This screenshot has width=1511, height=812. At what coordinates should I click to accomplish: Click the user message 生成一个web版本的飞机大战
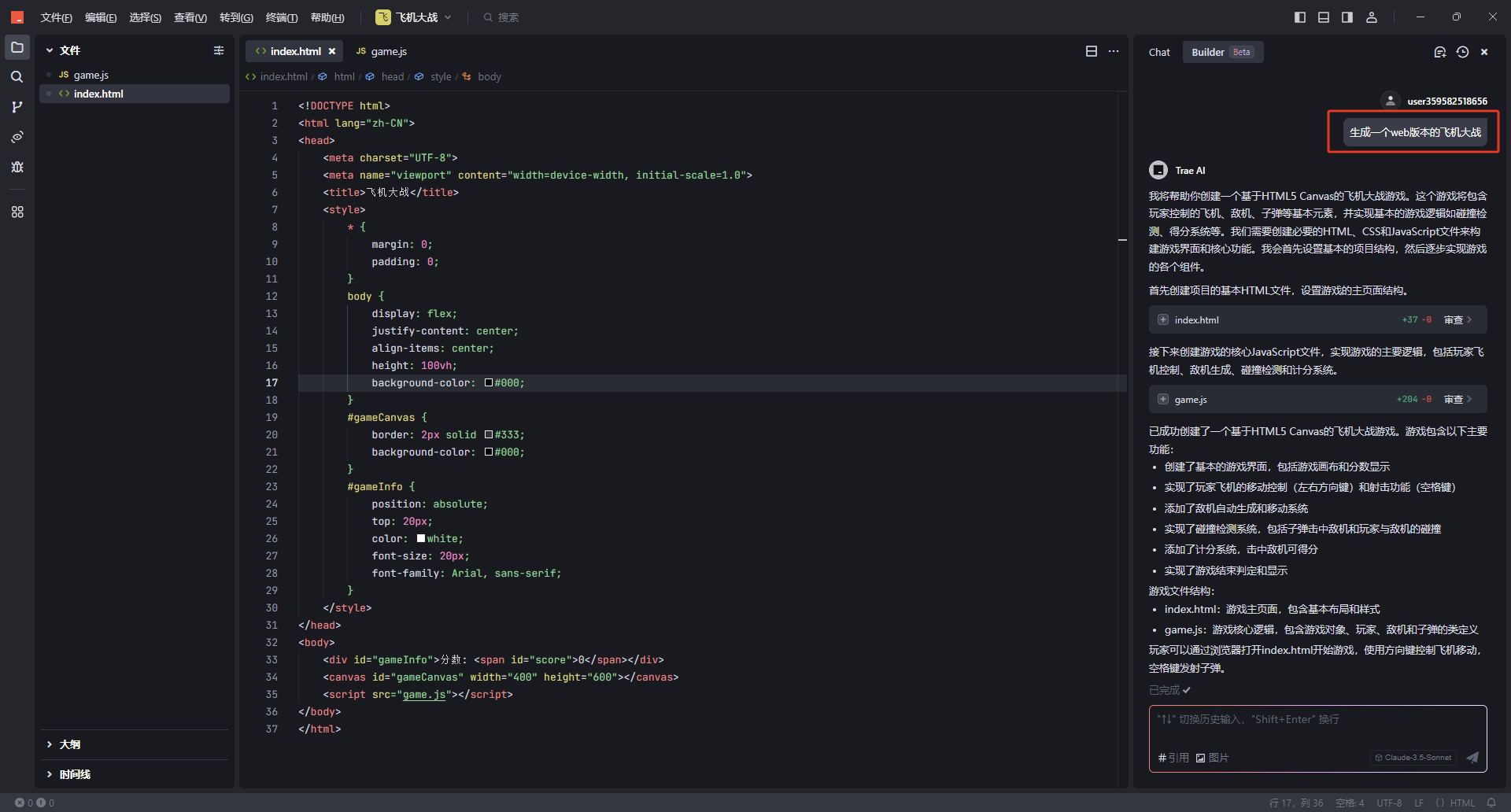pyautogui.click(x=1415, y=132)
